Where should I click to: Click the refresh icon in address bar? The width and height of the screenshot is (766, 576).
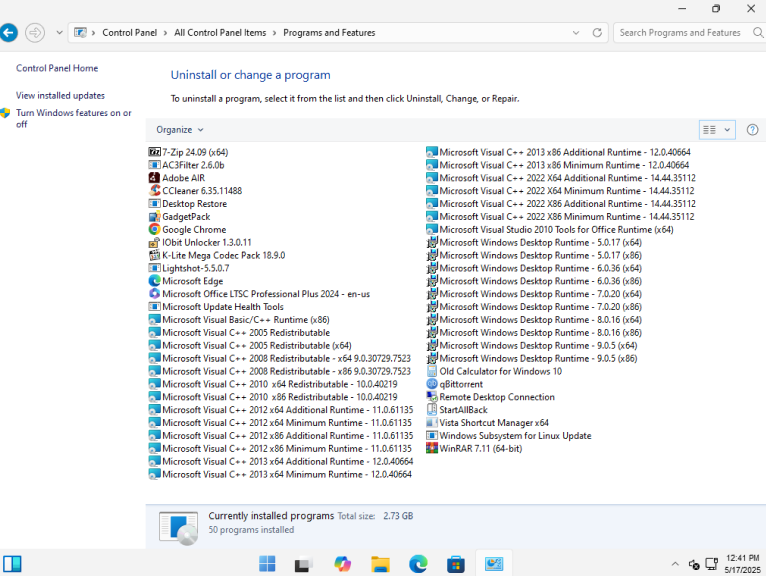(597, 33)
